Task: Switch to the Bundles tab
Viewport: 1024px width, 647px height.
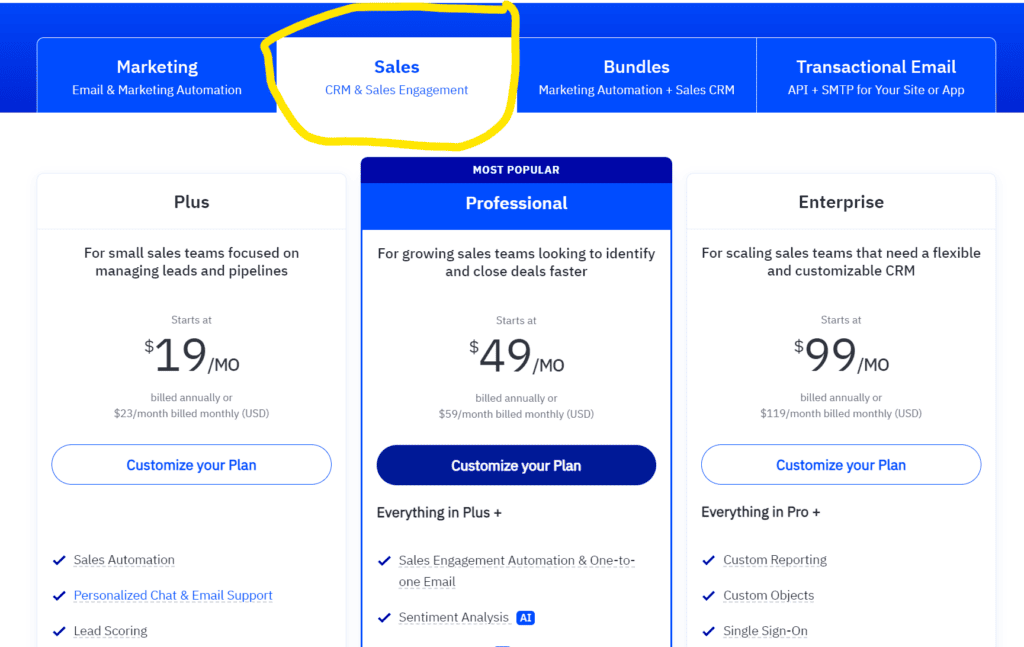Action: (x=636, y=76)
